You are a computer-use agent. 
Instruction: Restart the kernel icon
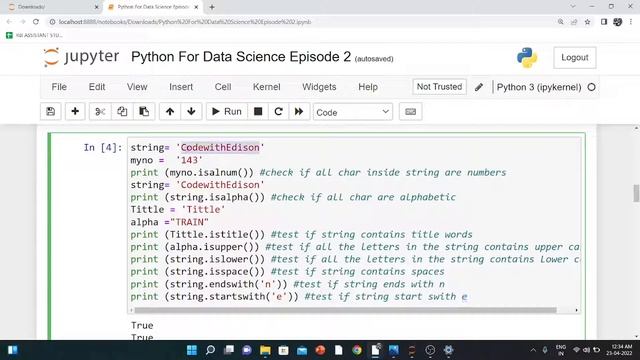tap(278, 111)
